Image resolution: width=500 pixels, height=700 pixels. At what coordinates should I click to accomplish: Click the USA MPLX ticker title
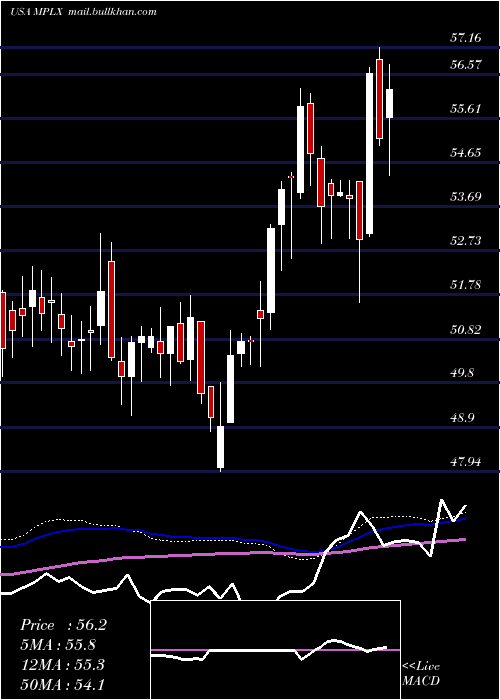coord(37,12)
